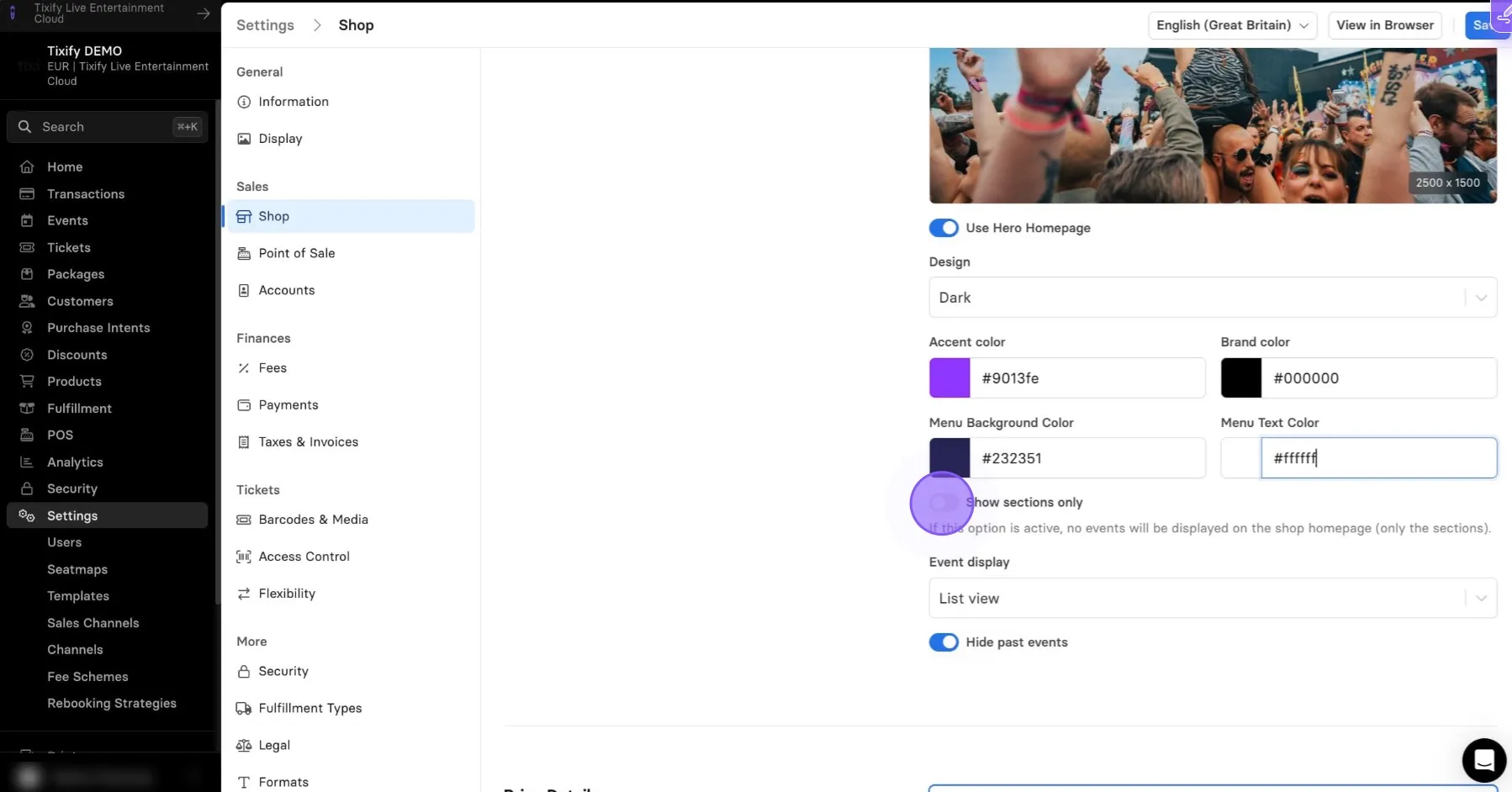Select the Barcodes & Media icon
The height and width of the screenshot is (792, 1512).
(x=244, y=520)
